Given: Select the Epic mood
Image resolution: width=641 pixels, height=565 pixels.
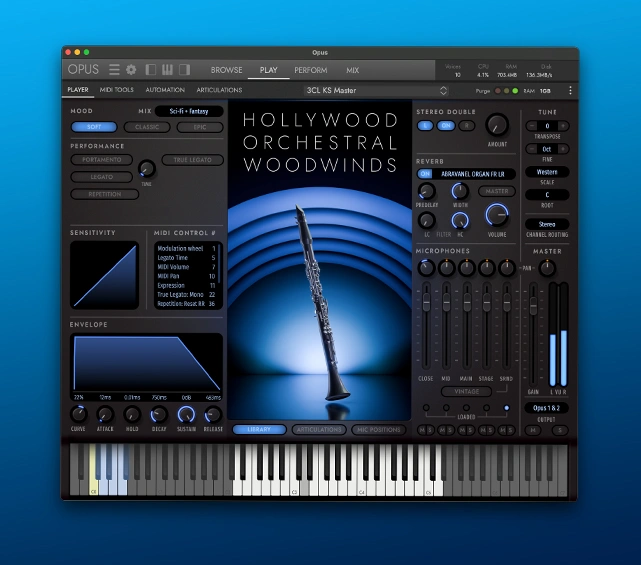Looking at the screenshot, I should (200, 127).
